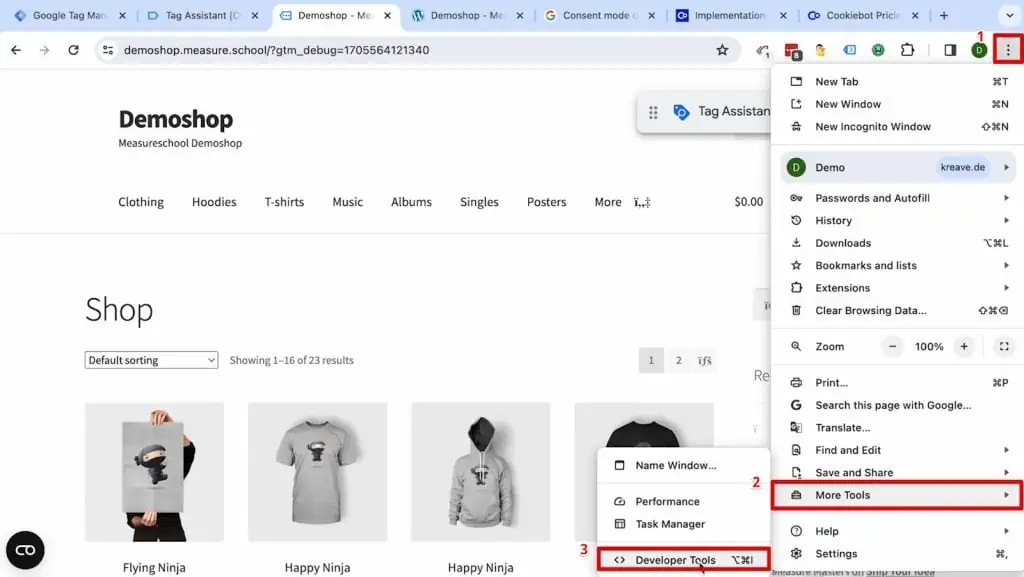Open the T-shirts navigation menu item

point(284,202)
